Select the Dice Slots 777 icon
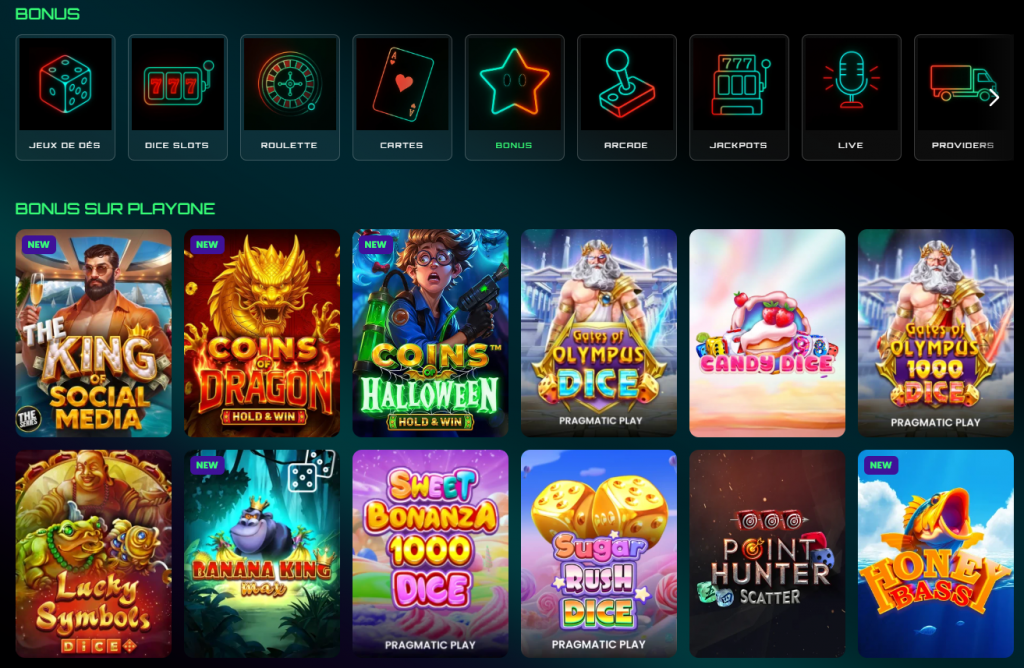Viewport: 1024px width, 668px height. [178, 97]
